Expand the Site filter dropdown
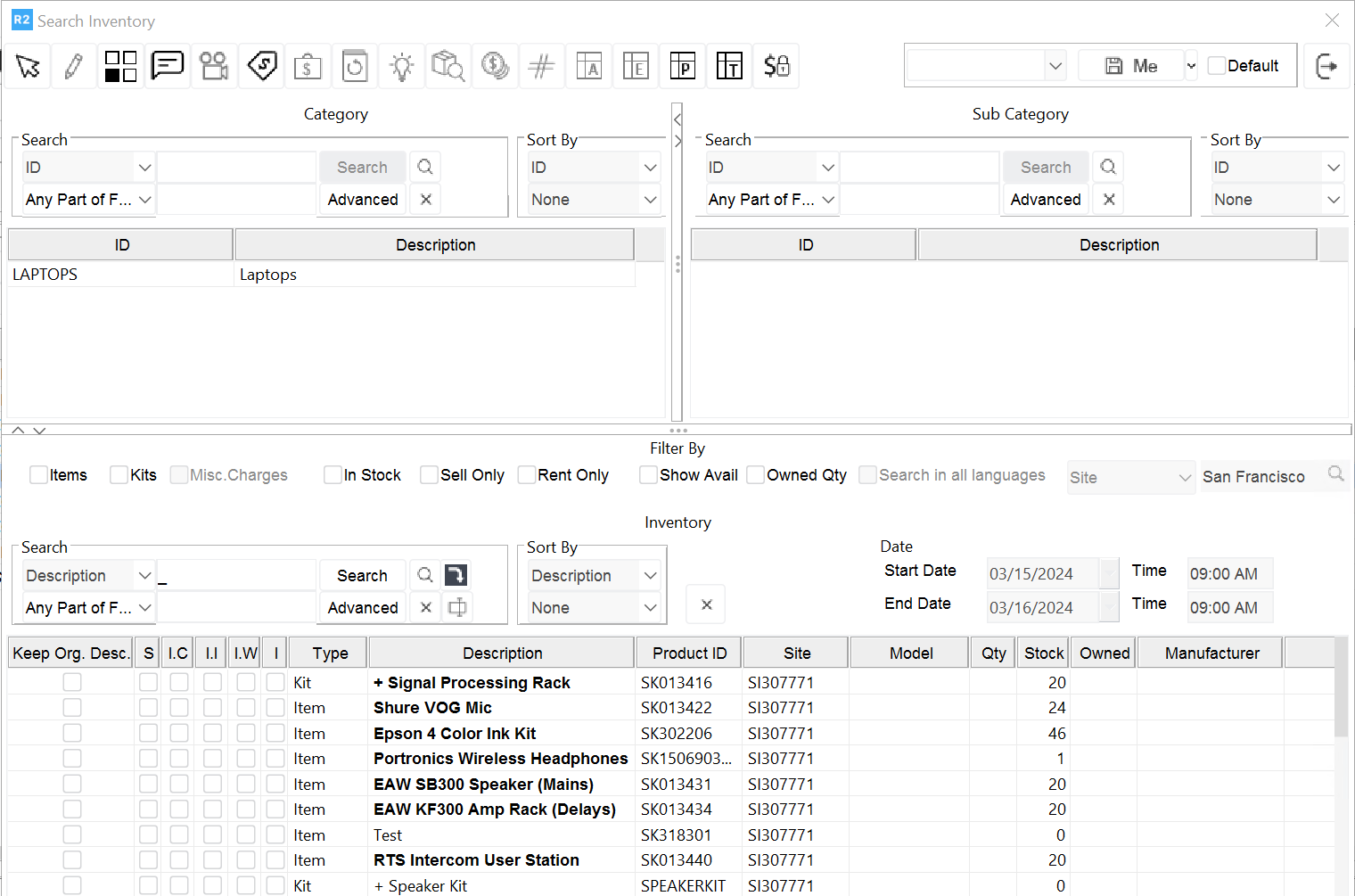This screenshot has width=1355, height=896. pyautogui.click(x=1130, y=478)
